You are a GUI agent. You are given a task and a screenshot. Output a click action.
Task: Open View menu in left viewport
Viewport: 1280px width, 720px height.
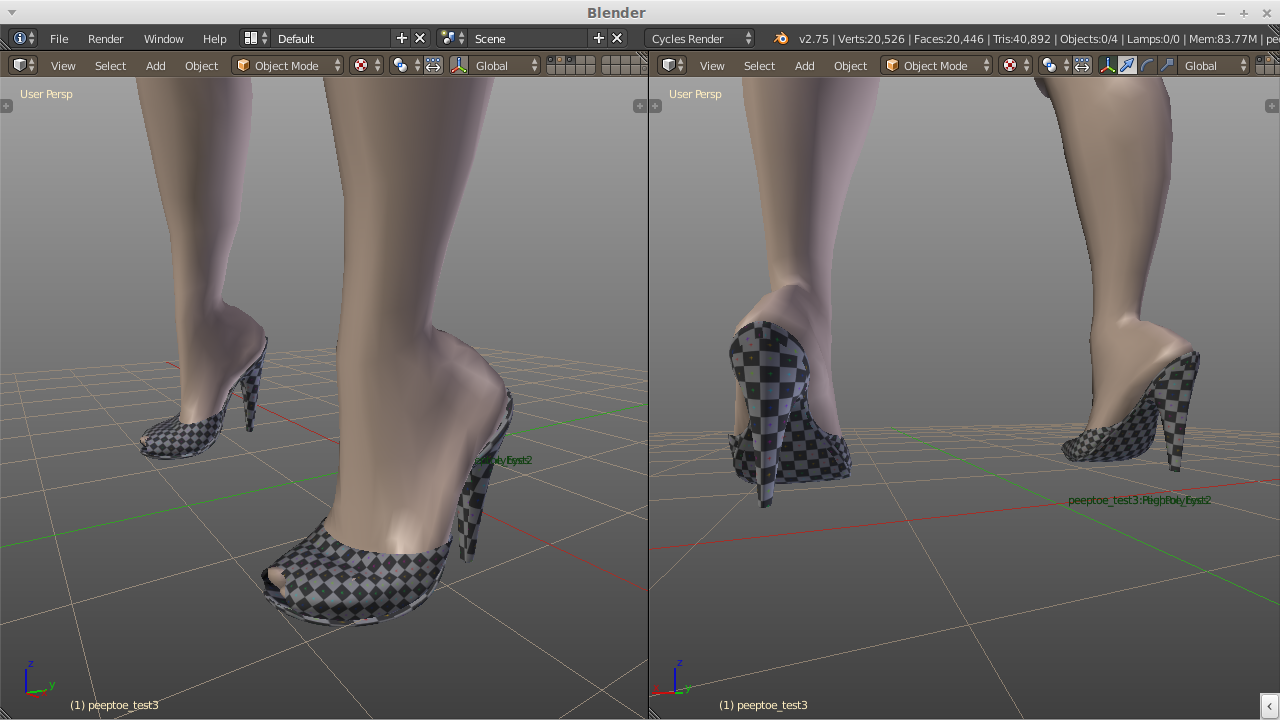click(x=63, y=65)
